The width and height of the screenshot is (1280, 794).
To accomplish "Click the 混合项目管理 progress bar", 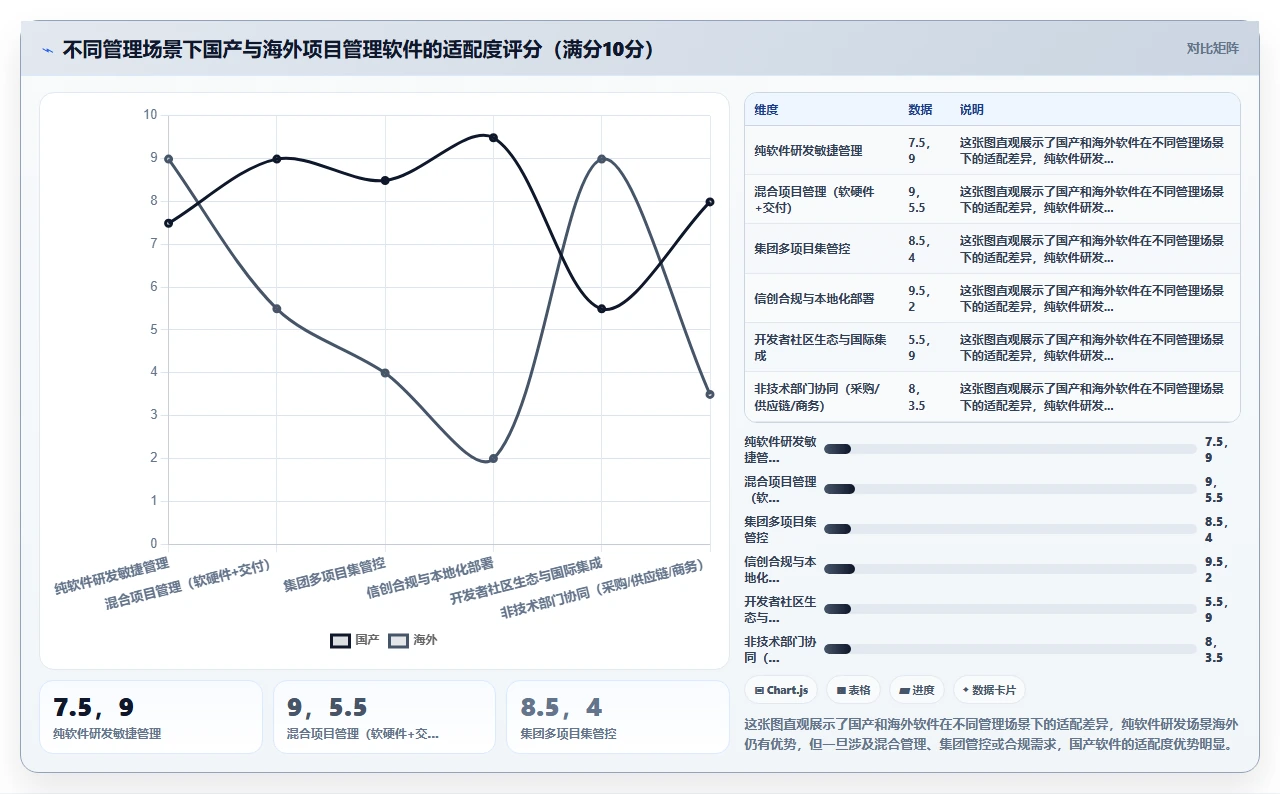I will coord(1010,489).
